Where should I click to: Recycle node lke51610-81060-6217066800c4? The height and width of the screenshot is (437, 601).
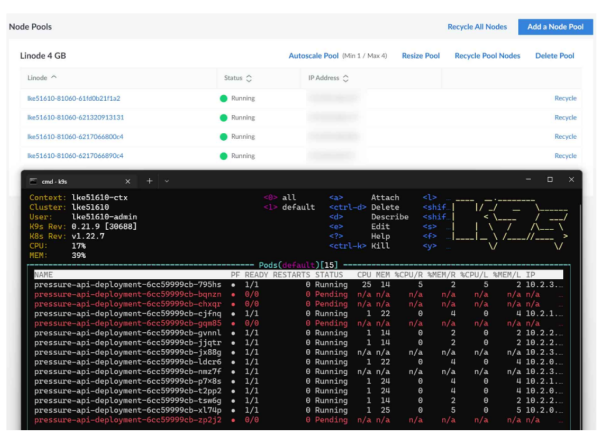pos(566,136)
